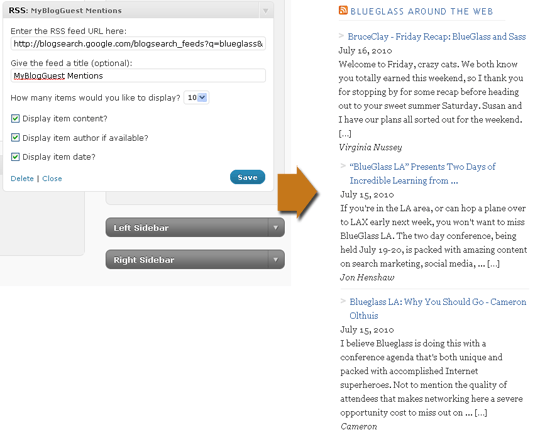Open Blueglass LA Why You Should Go link
The width and height of the screenshot is (540, 447).
438,309
